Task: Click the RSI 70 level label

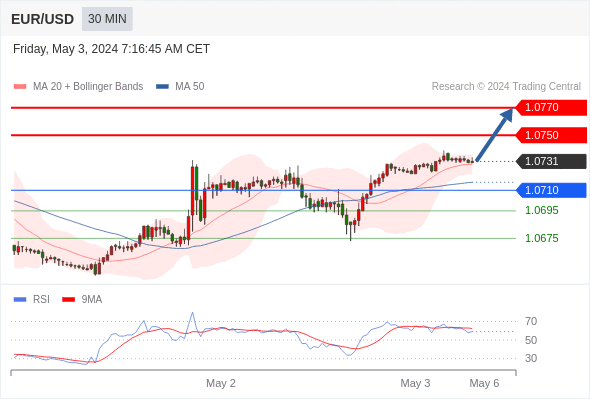Action: (531, 321)
